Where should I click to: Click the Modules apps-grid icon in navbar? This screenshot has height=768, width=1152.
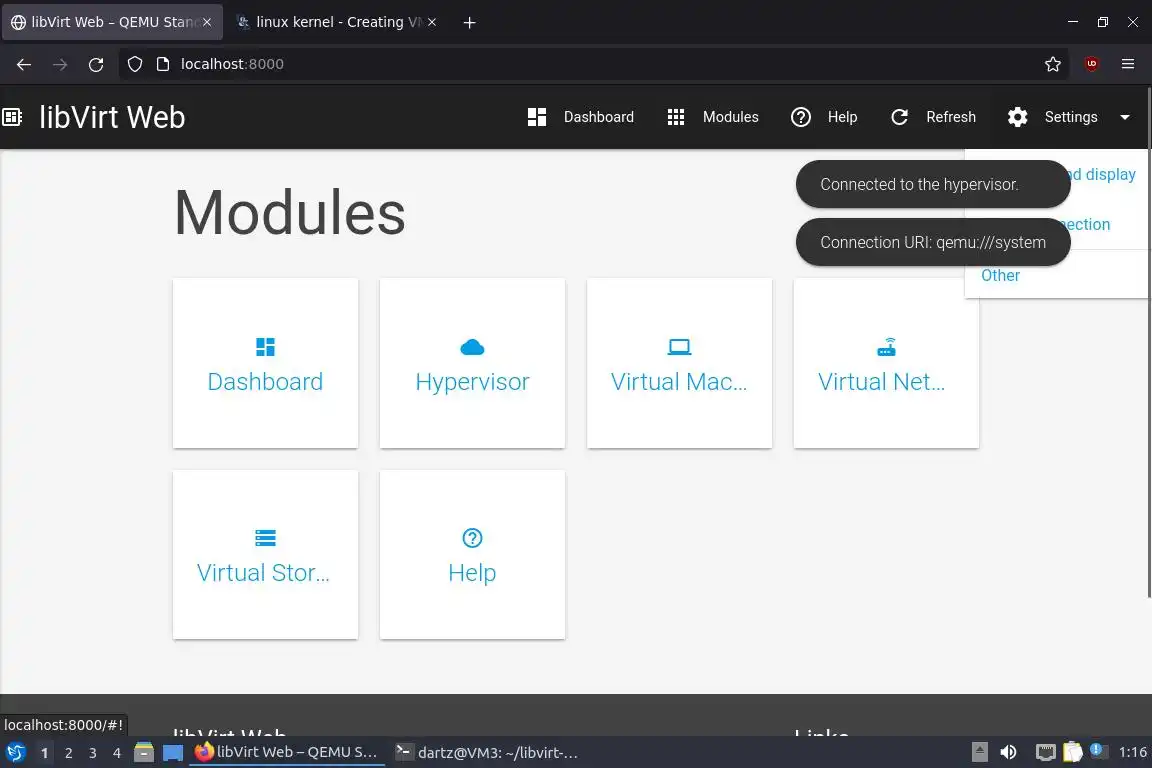(x=676, y=117)
